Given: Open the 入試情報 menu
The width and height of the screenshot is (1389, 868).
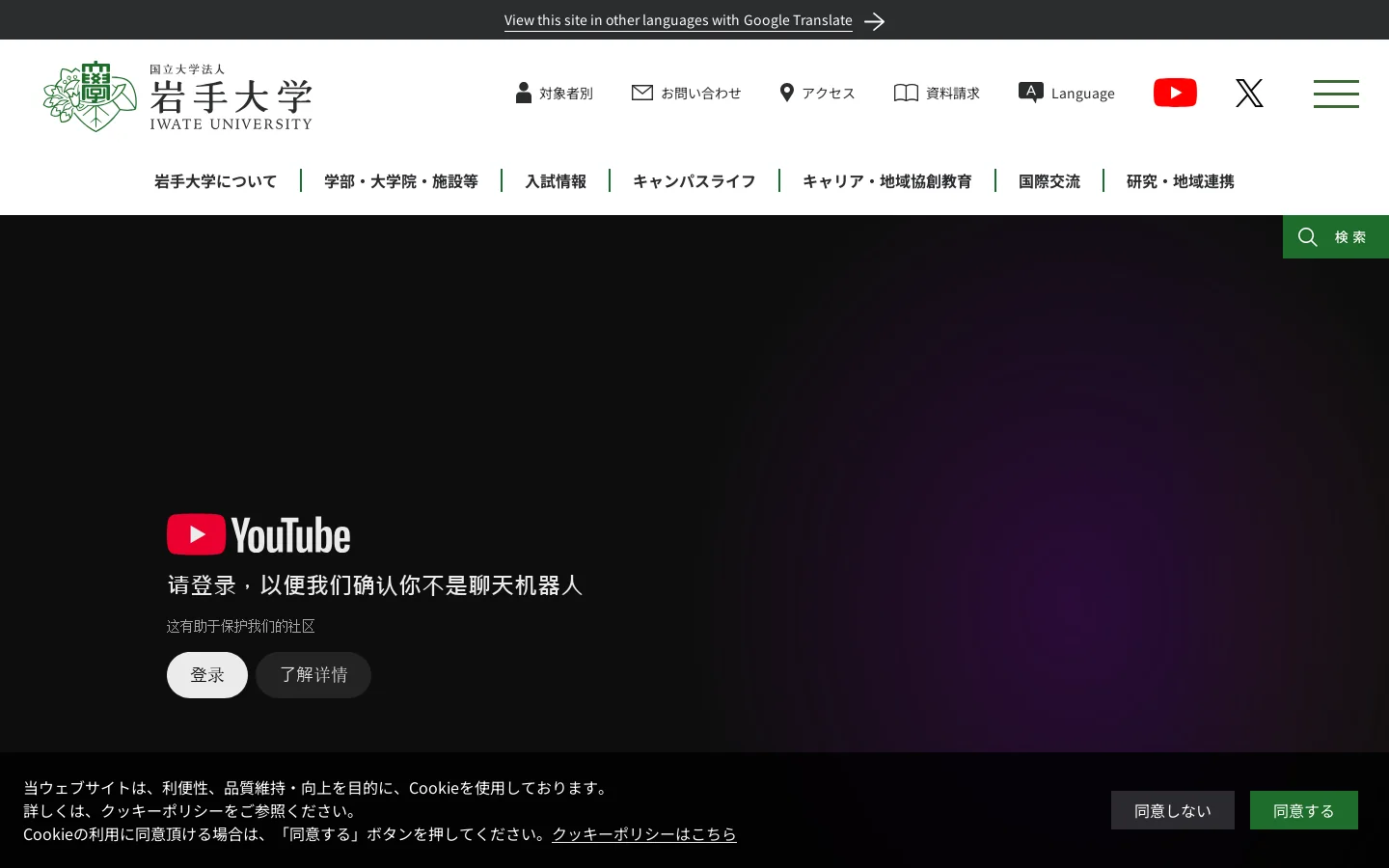Looking at the screenshot, I should tap(556, 181).
